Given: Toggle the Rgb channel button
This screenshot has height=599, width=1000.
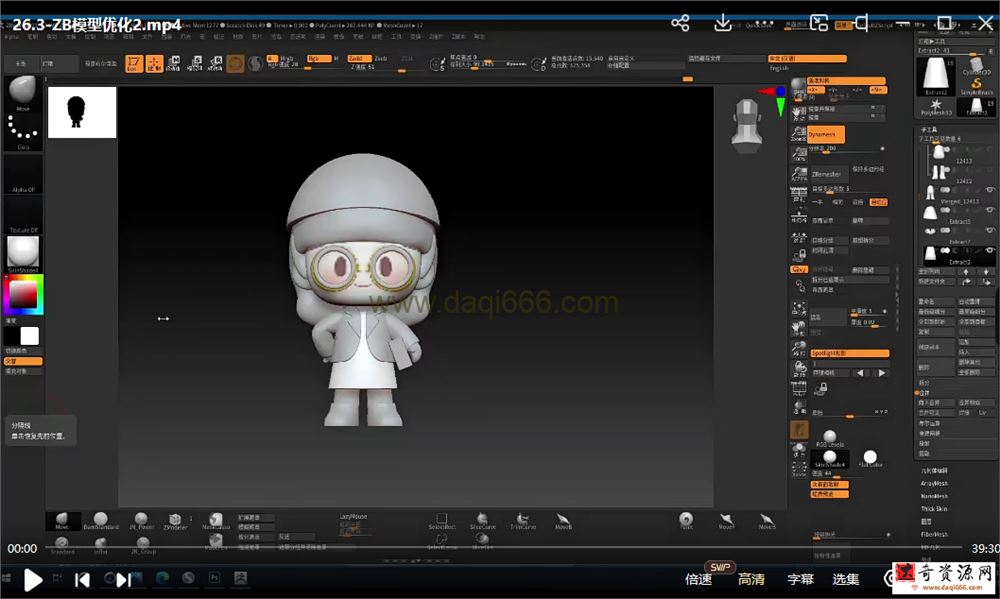Looking at the screenshot, I should click(x=319, y=59).
